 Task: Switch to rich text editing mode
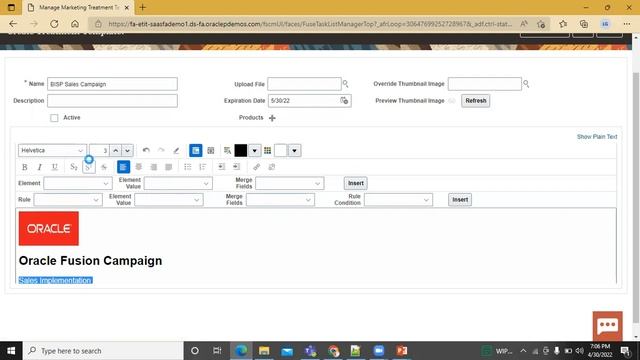click(196, 151)
